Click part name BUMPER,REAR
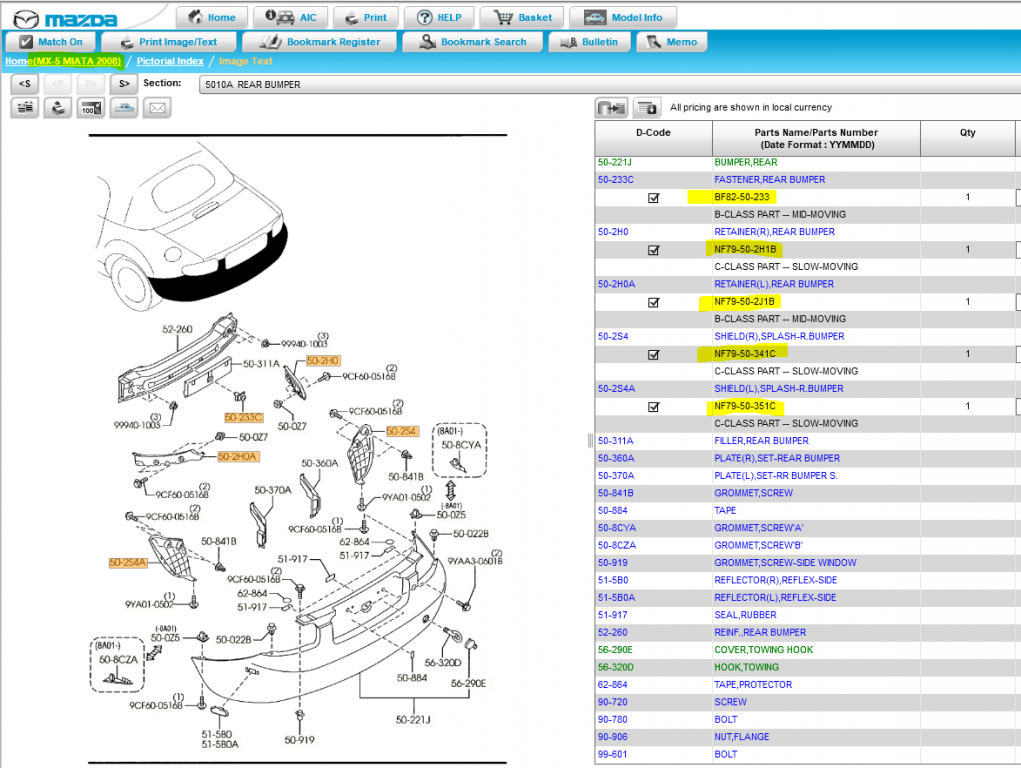The image size is (1021, 768). [x=746, y=162]
